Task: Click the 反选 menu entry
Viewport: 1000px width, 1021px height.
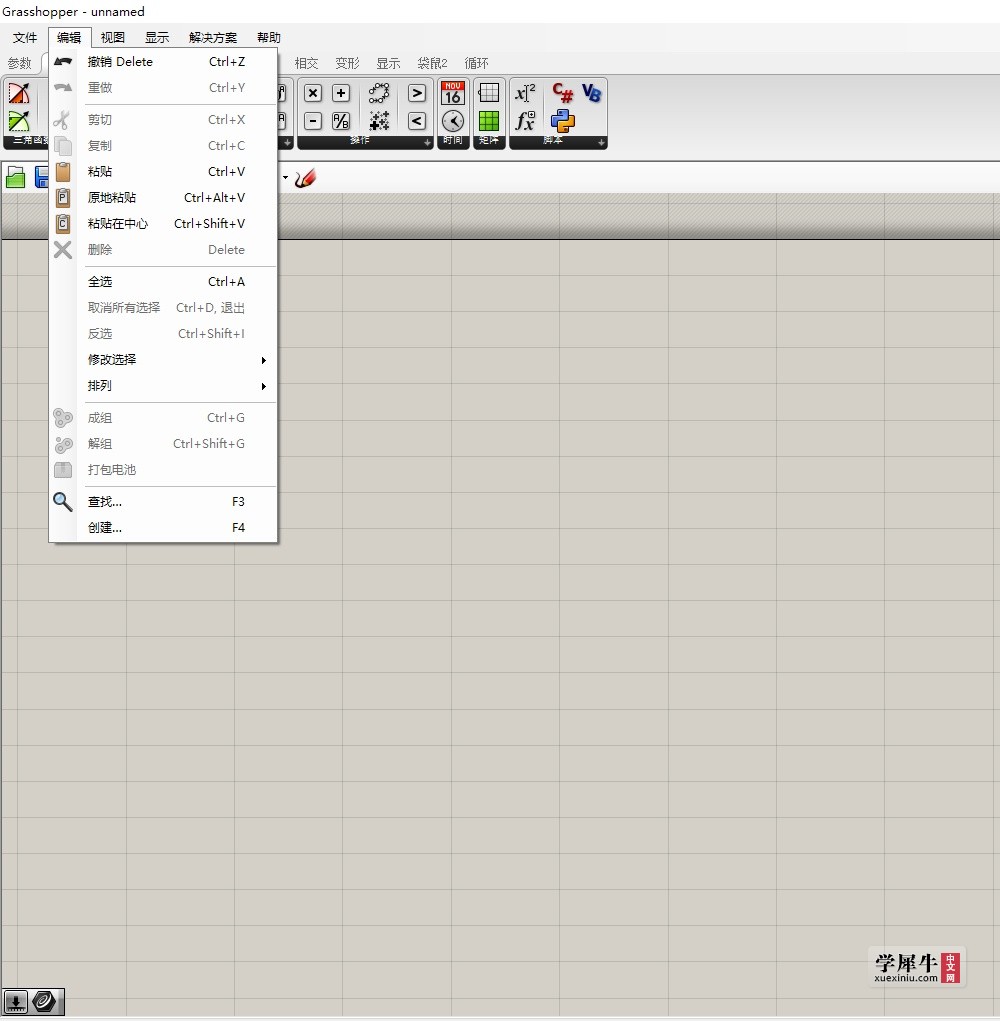Action: pyautogui.click(x=163, y=334)
